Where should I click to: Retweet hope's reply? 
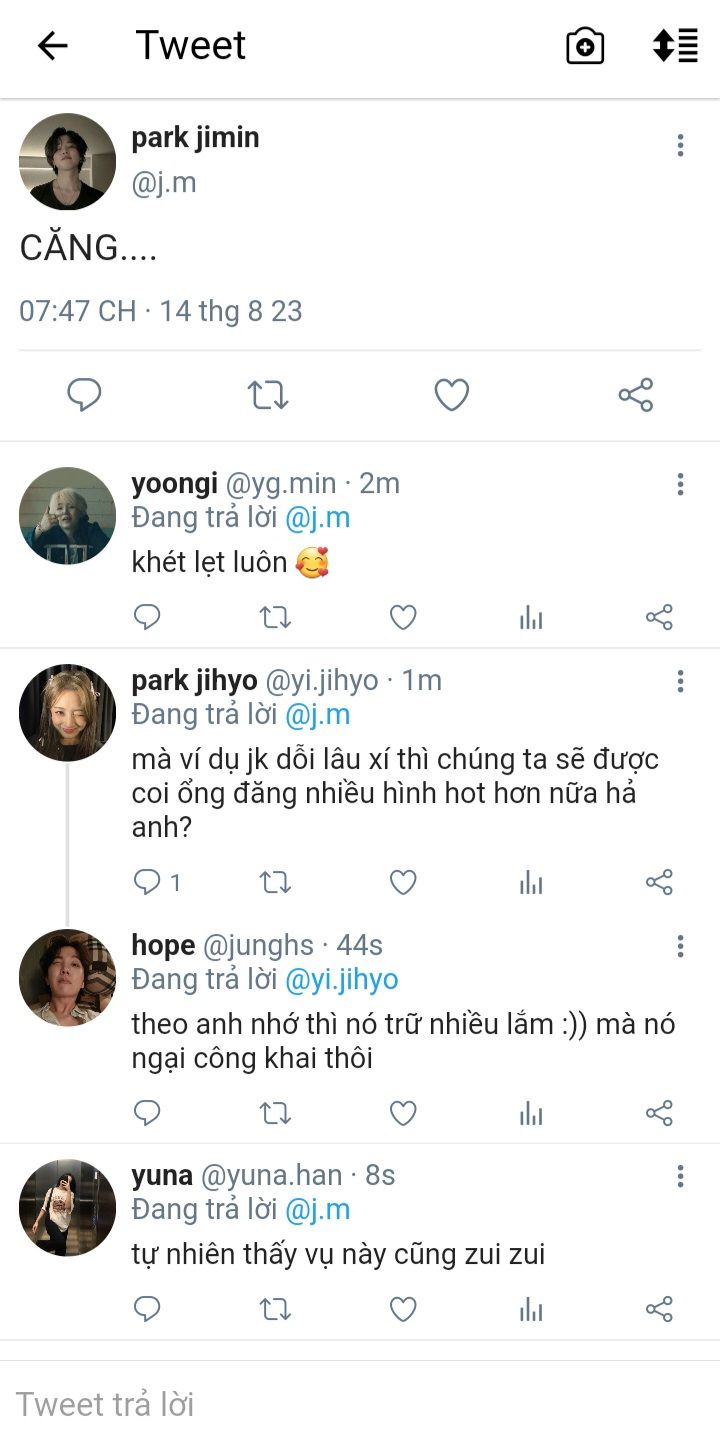point(275,1113)
